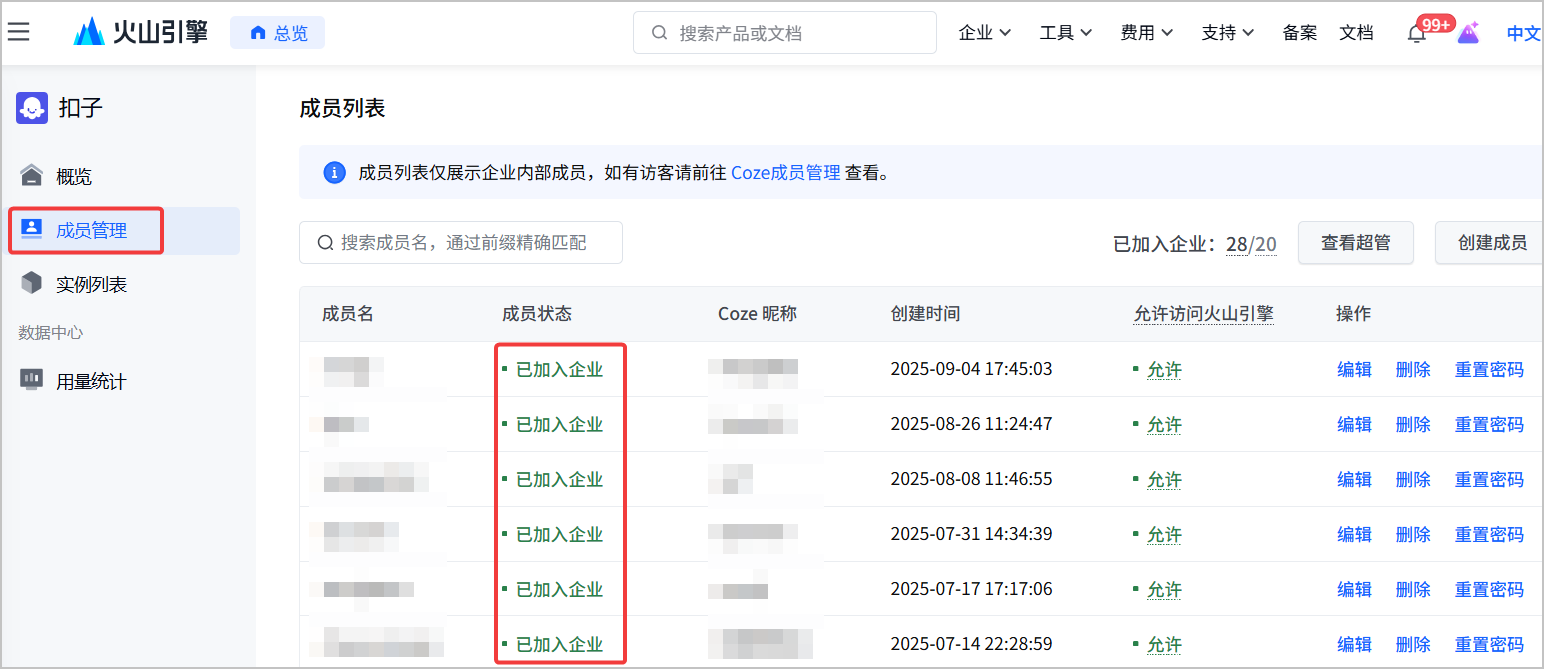
Task: Expand the 费用 dropdown menu
Action: pyautogui.click(x=1146, y=33)
